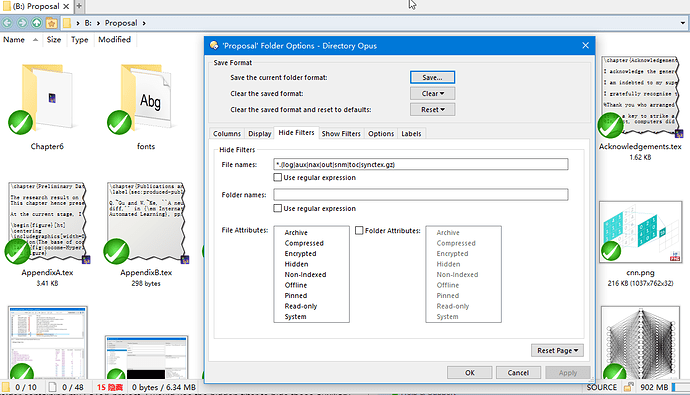Click the 902 MB free space indicator
This screenshot has width=690, height=395.
[654, 387]
